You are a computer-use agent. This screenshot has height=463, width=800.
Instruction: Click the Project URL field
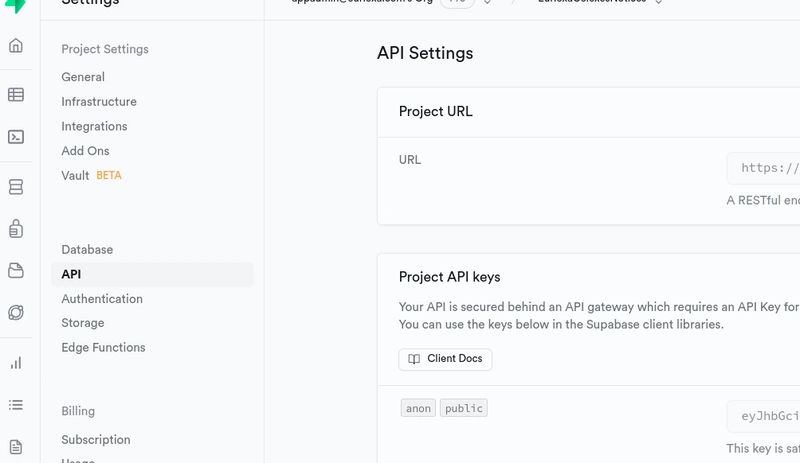click(763, 168)
